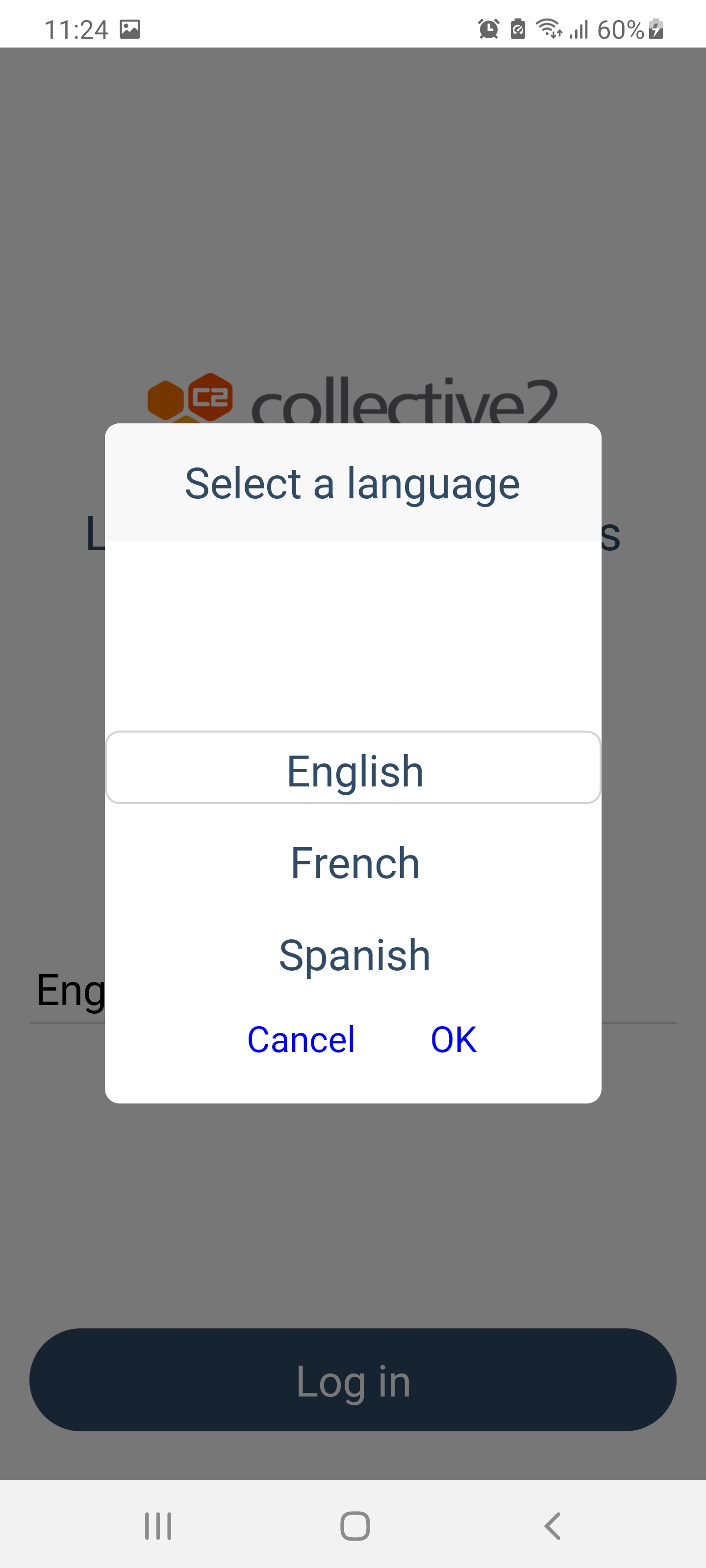This screenshot has width=706, height=1568.
Task: Tap the image notification icon
Action: click(x=130, y=29)
